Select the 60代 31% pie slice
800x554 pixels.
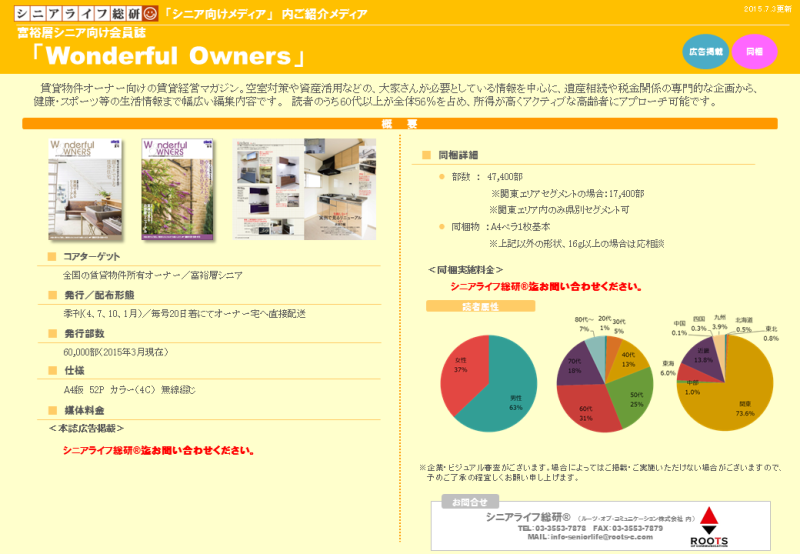pos(587,408)
